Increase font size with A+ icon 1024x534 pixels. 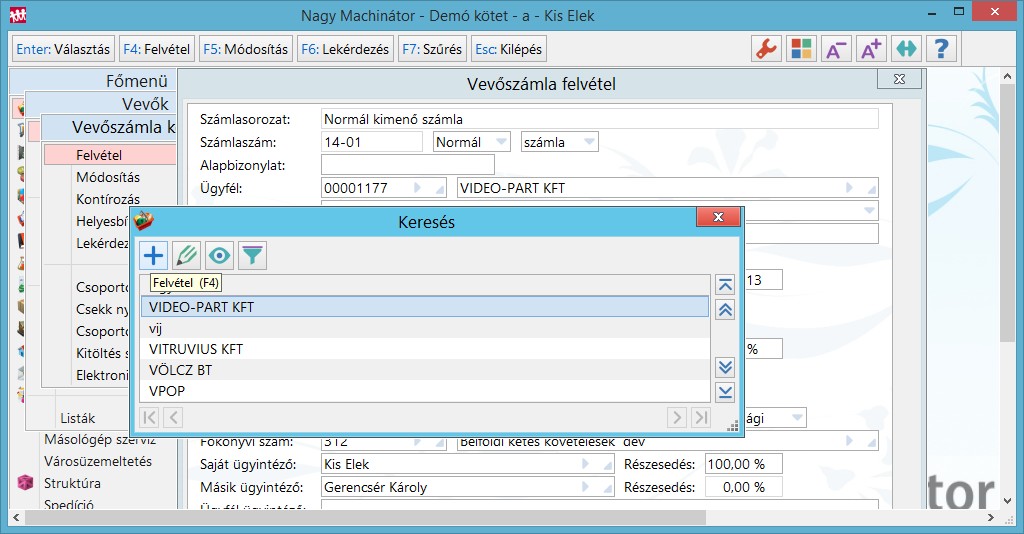[870, 49]
